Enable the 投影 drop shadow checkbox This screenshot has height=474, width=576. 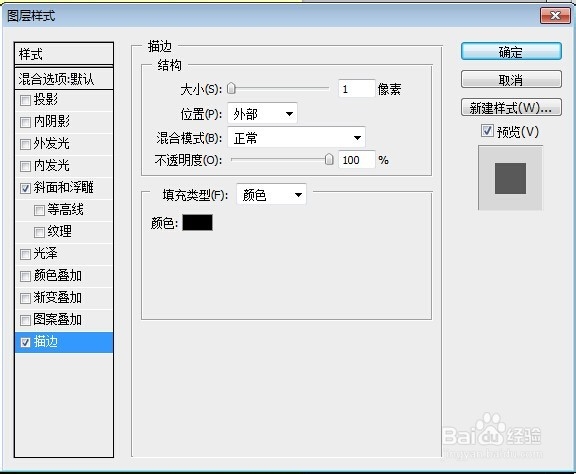click(25, 100)
